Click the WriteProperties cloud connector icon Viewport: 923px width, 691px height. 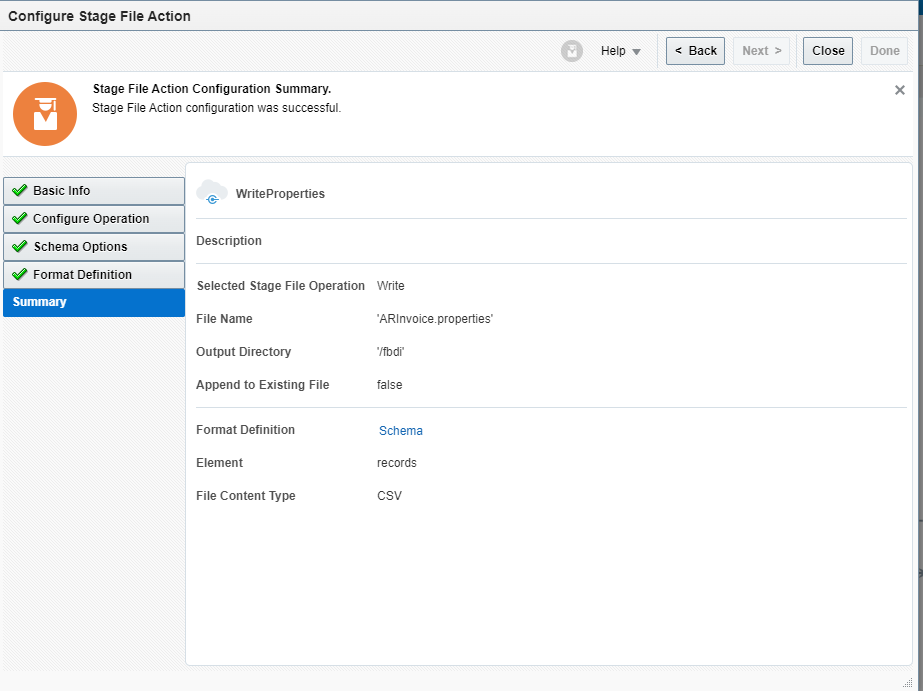click(x=211, y=193)
